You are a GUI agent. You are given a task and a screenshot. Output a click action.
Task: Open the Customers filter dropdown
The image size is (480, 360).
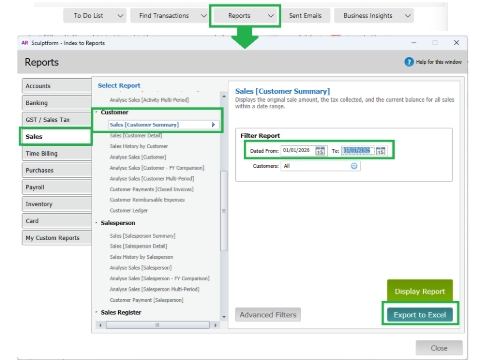[354, 166]
